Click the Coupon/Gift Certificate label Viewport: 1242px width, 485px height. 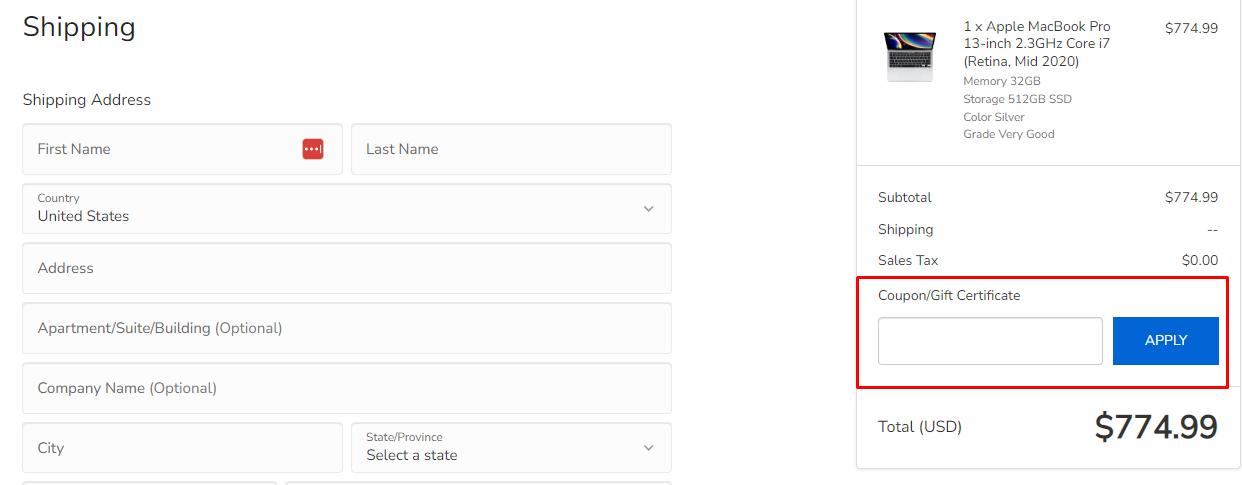(949, 296)
